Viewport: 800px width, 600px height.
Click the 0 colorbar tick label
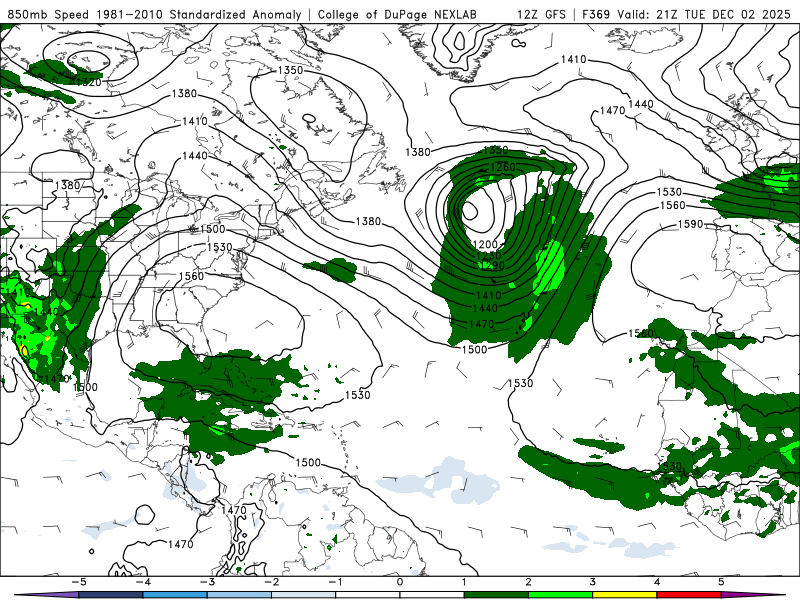pos(400,582)
